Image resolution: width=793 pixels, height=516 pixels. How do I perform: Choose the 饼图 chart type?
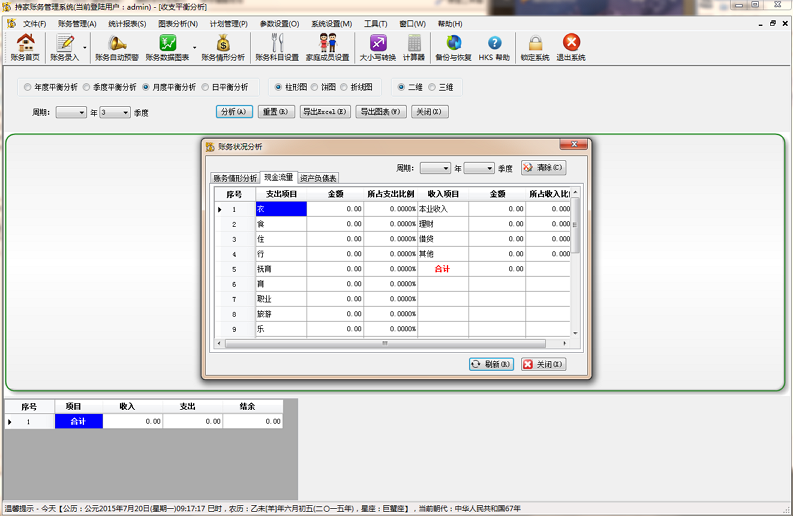[x=314, y=87]
